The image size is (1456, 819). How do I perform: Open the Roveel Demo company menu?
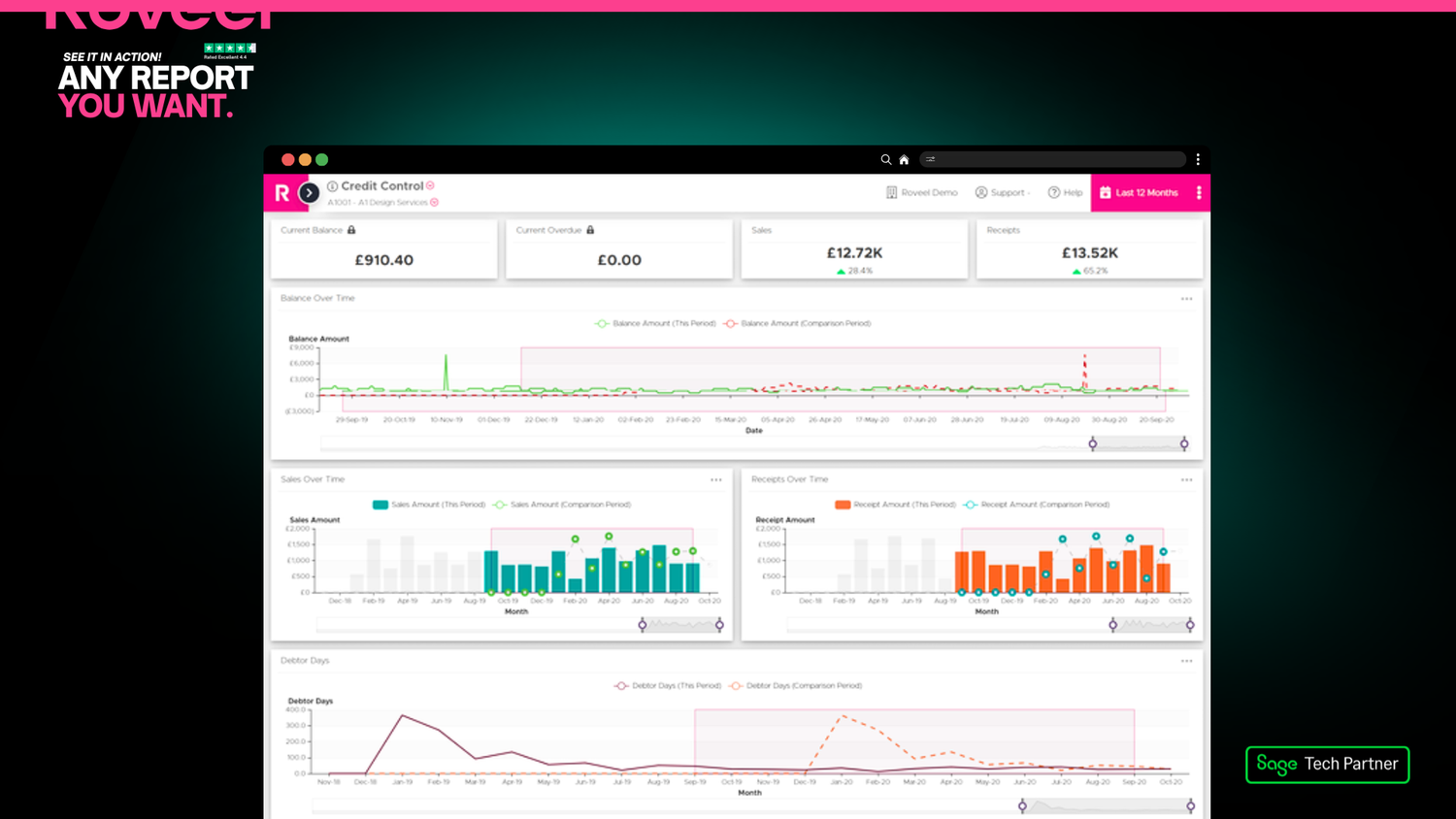[921, 193]
